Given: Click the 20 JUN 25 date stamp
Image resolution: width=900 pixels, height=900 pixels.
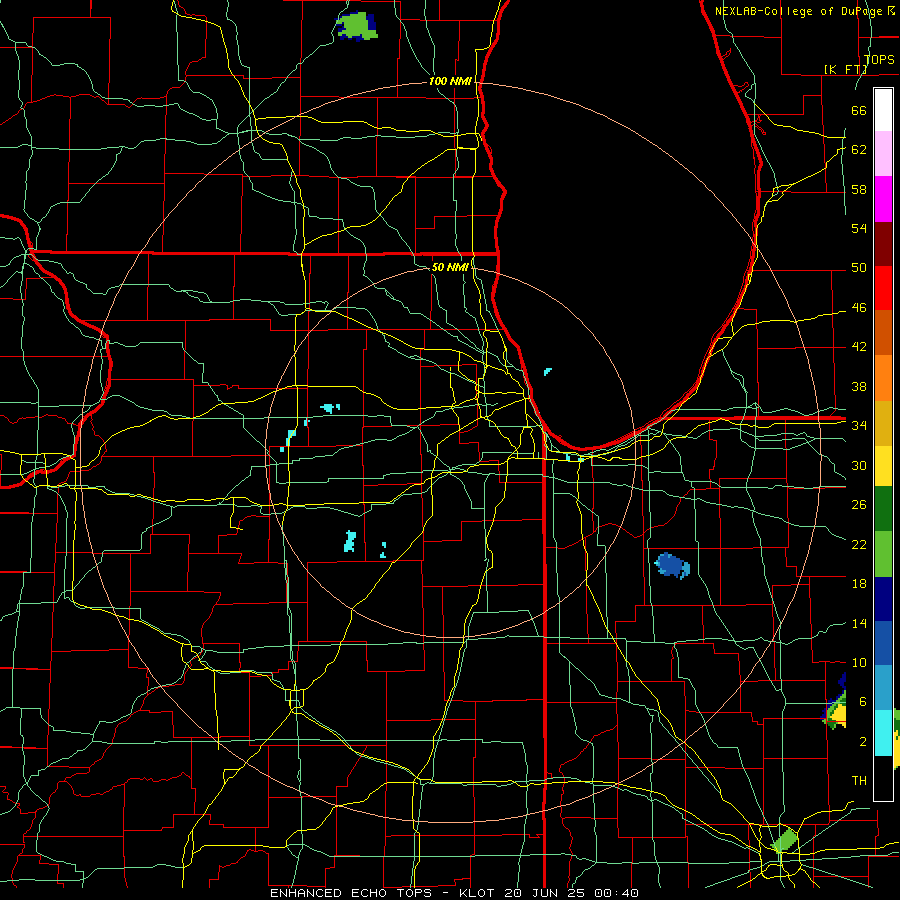Looking at the screenshot, I should click(547, 893).
